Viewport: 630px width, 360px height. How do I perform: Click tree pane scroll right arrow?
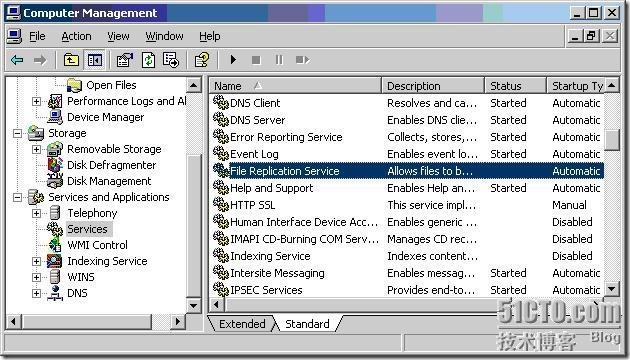177,321
